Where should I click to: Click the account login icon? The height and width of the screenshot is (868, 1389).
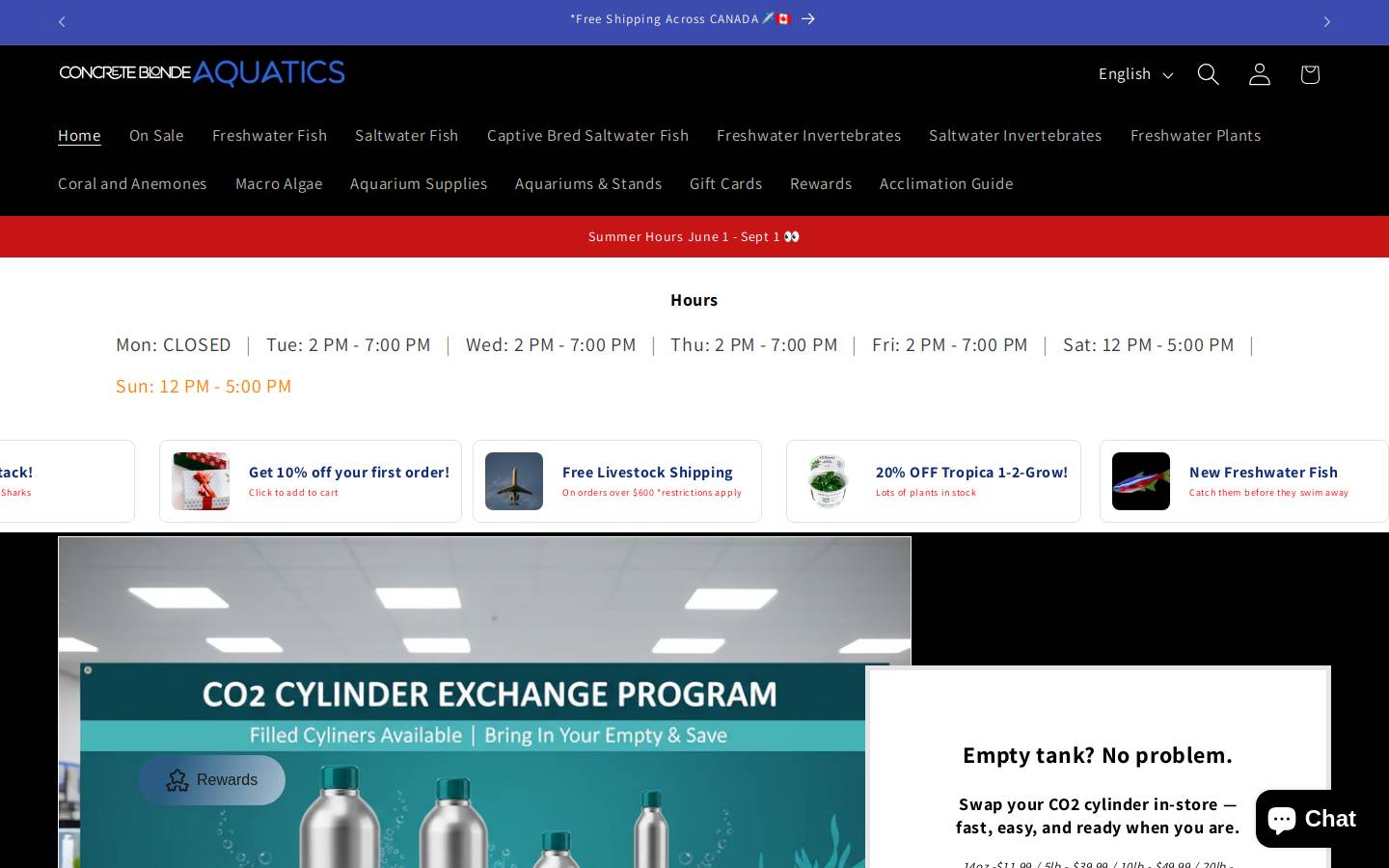point(1259,74)
